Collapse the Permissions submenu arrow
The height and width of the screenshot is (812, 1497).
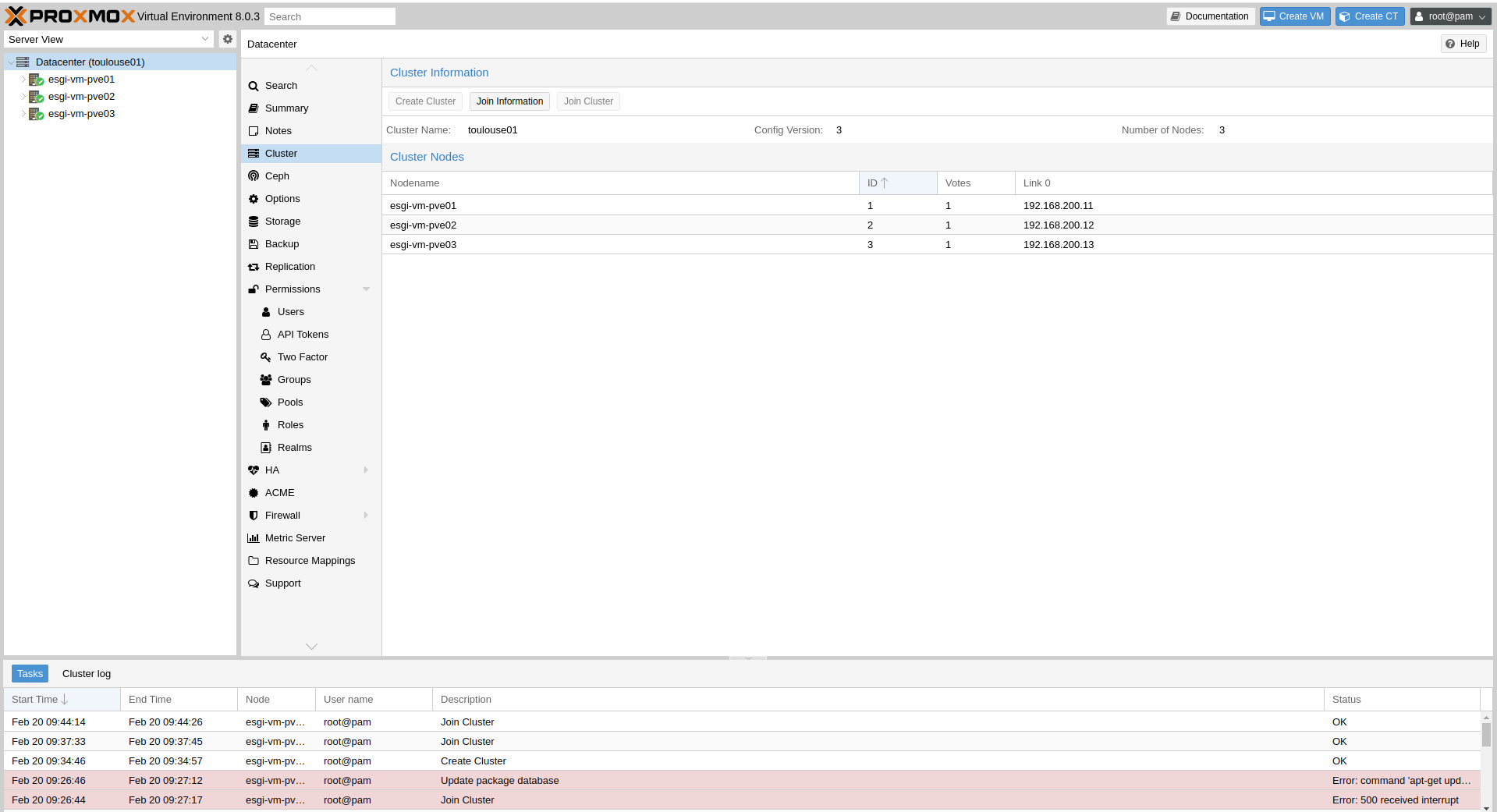point(366,289)
